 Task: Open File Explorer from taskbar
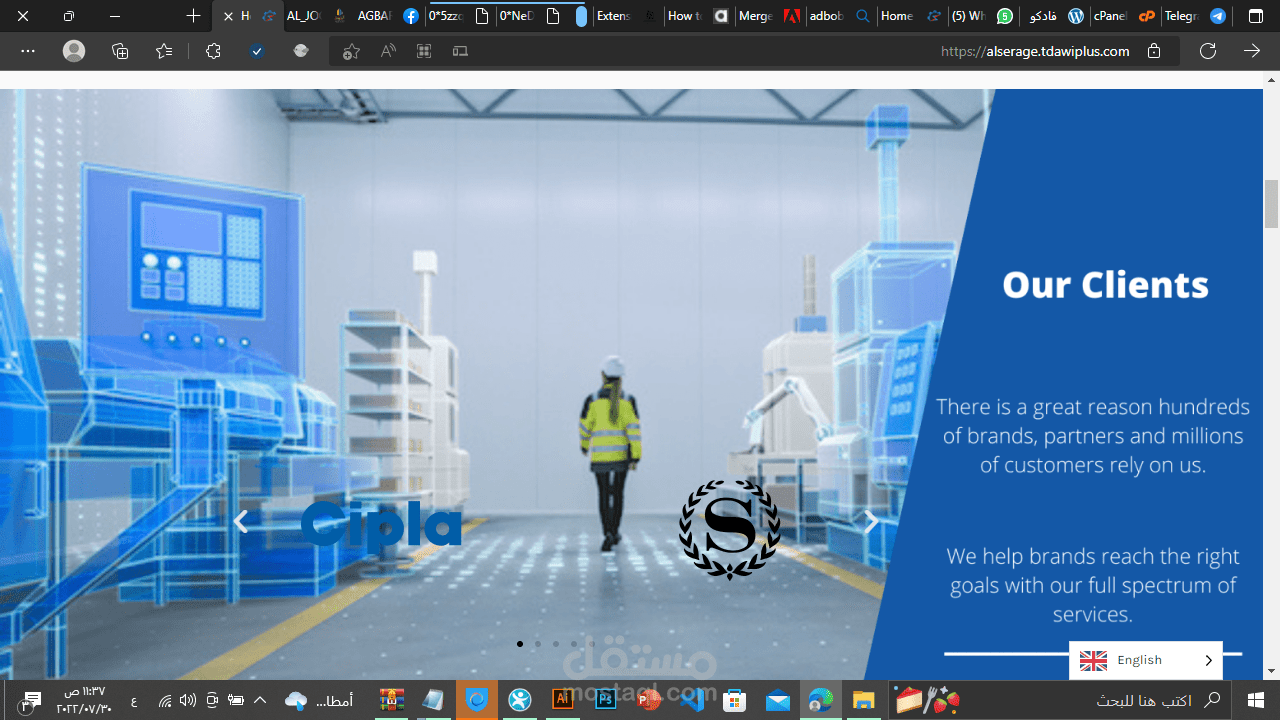pos(864,700)
